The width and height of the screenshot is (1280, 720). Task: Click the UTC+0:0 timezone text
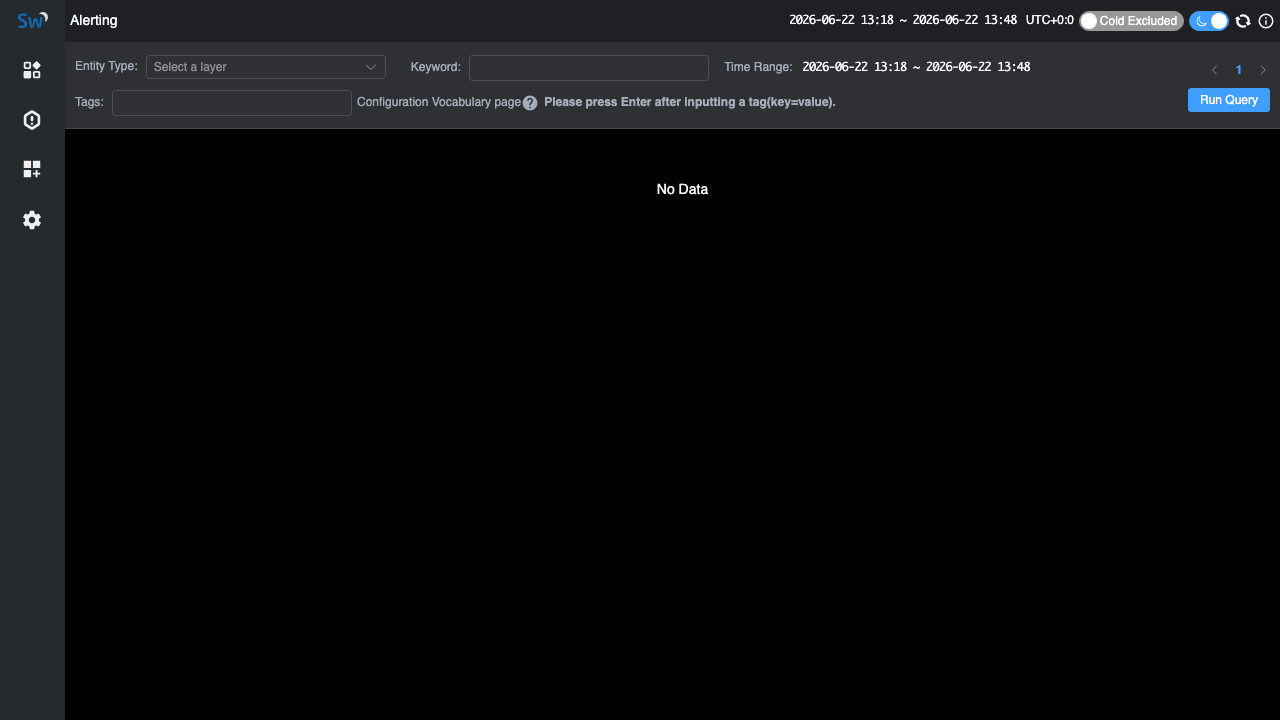pyautogui.click(x=1050, y=20)
